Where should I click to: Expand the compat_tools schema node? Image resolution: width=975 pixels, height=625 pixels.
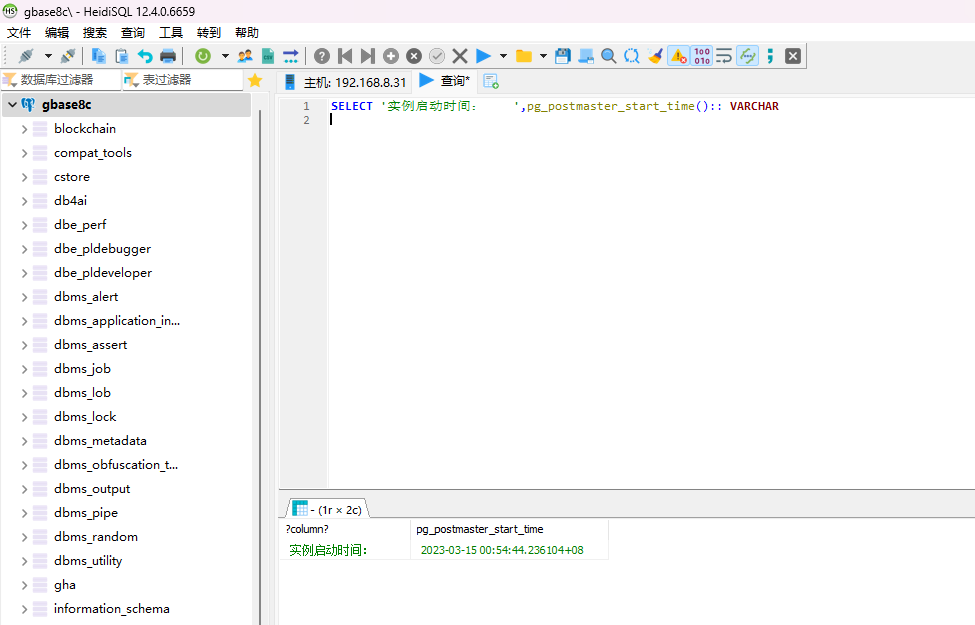click(24, 153)
